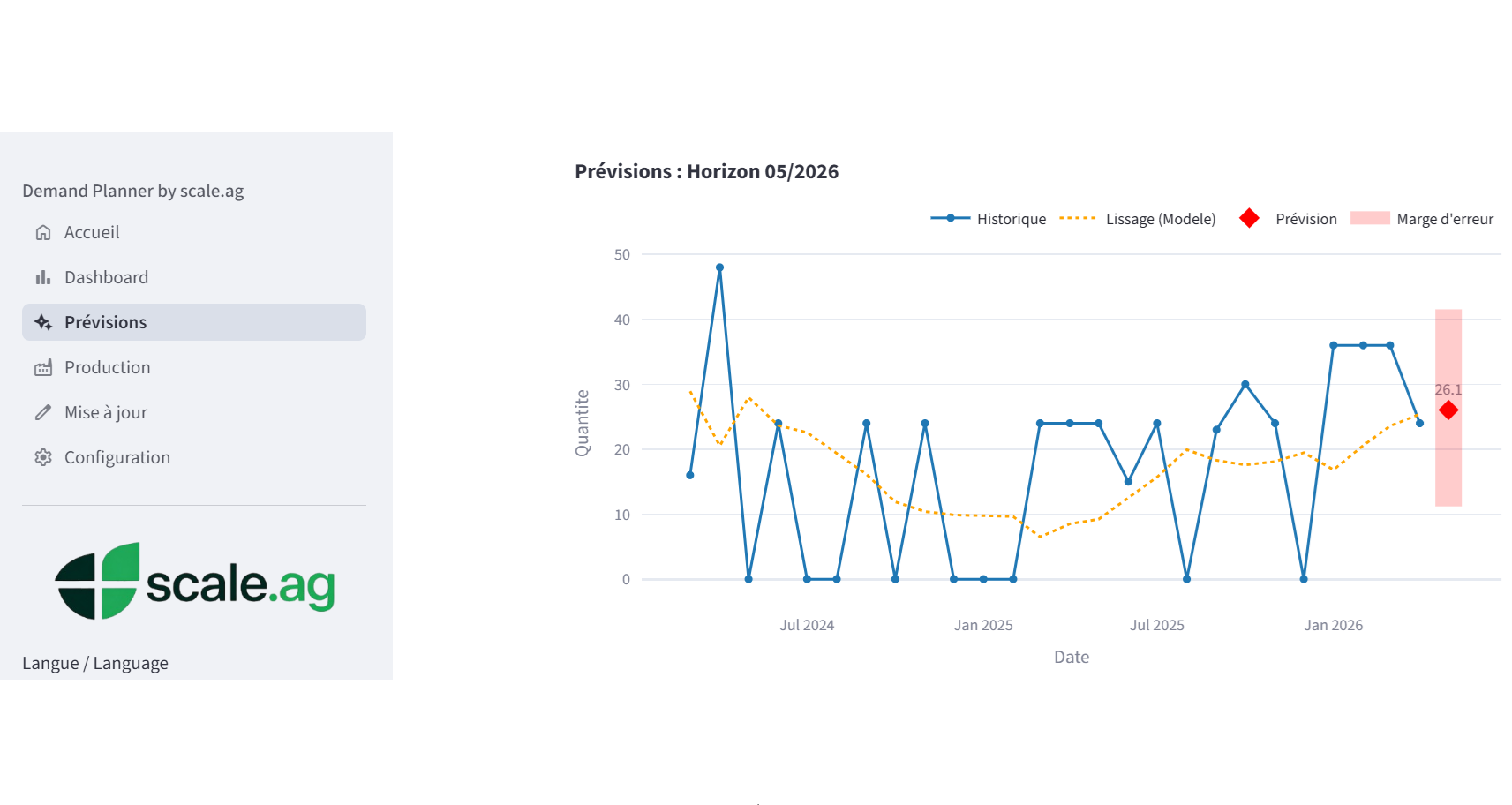Click the "Date" x-axis title
This screenshot has width=1512, height=805.
pos(1072,657)
